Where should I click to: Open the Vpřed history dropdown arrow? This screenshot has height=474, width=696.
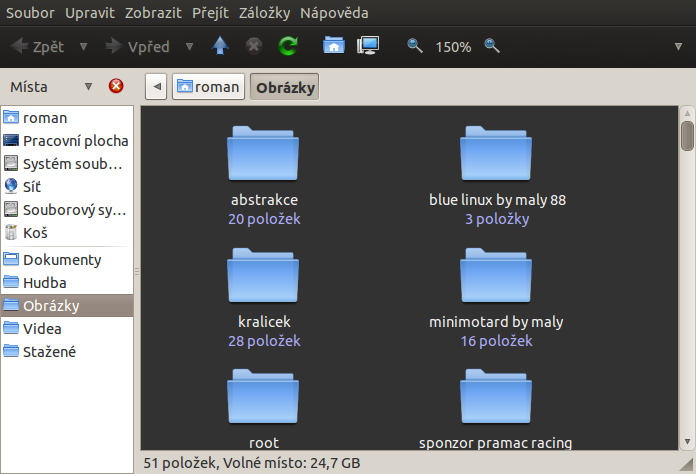point(190,47)
